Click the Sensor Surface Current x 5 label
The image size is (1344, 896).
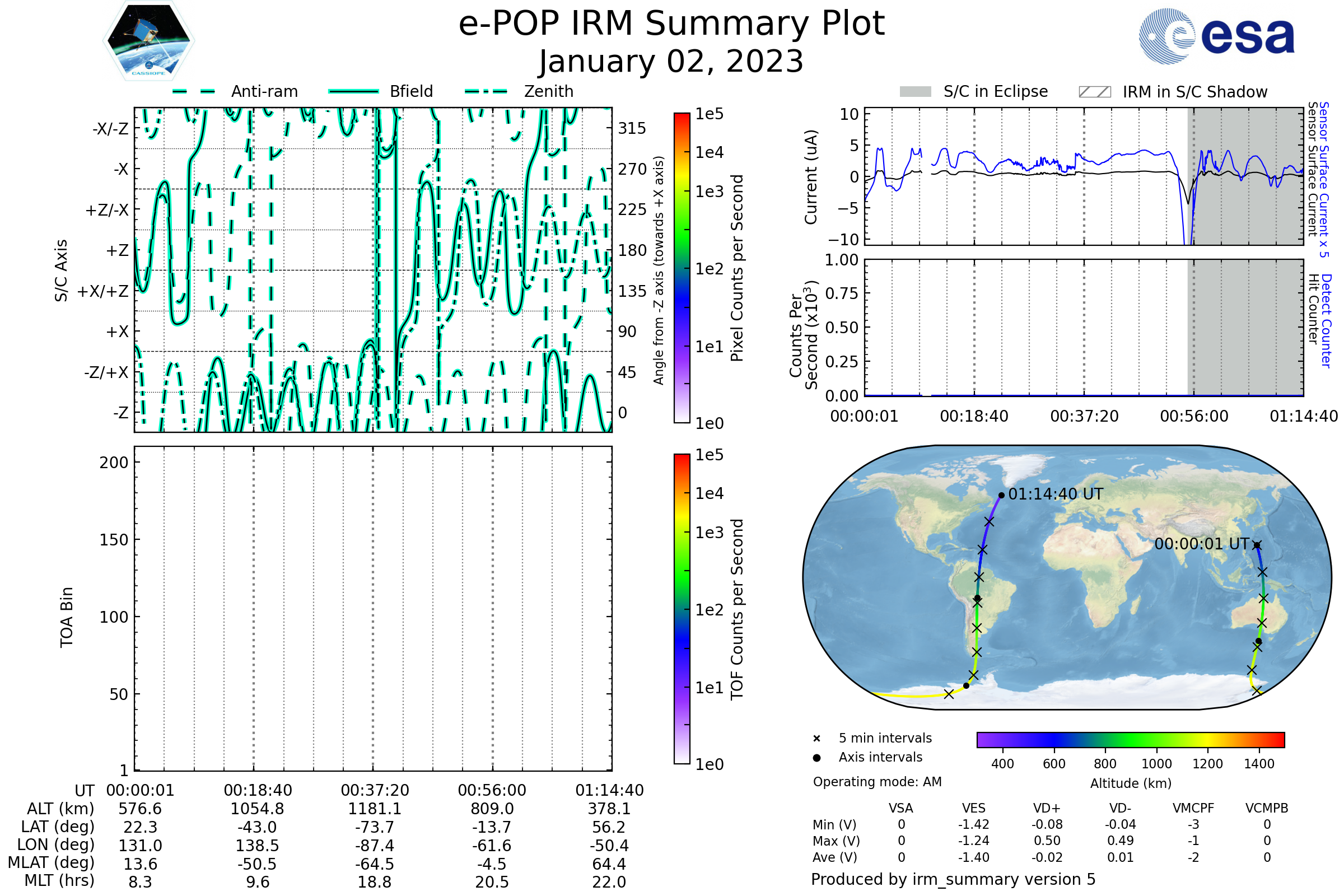point(1324,179)
